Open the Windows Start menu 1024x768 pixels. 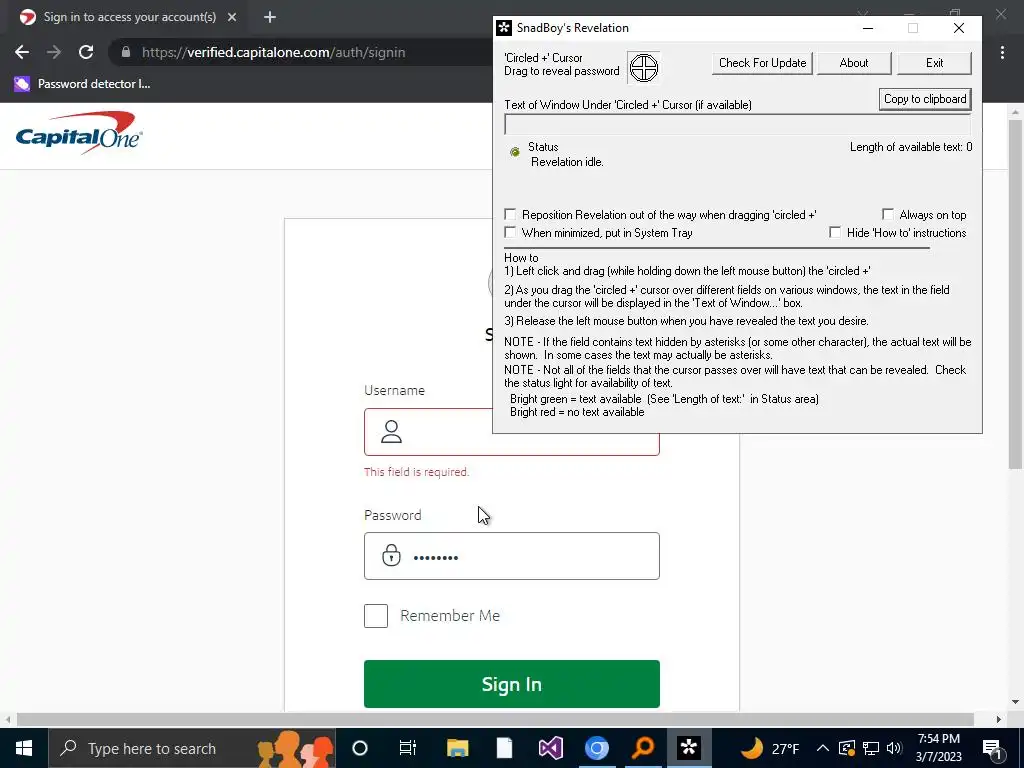click(x=24, y=748)
